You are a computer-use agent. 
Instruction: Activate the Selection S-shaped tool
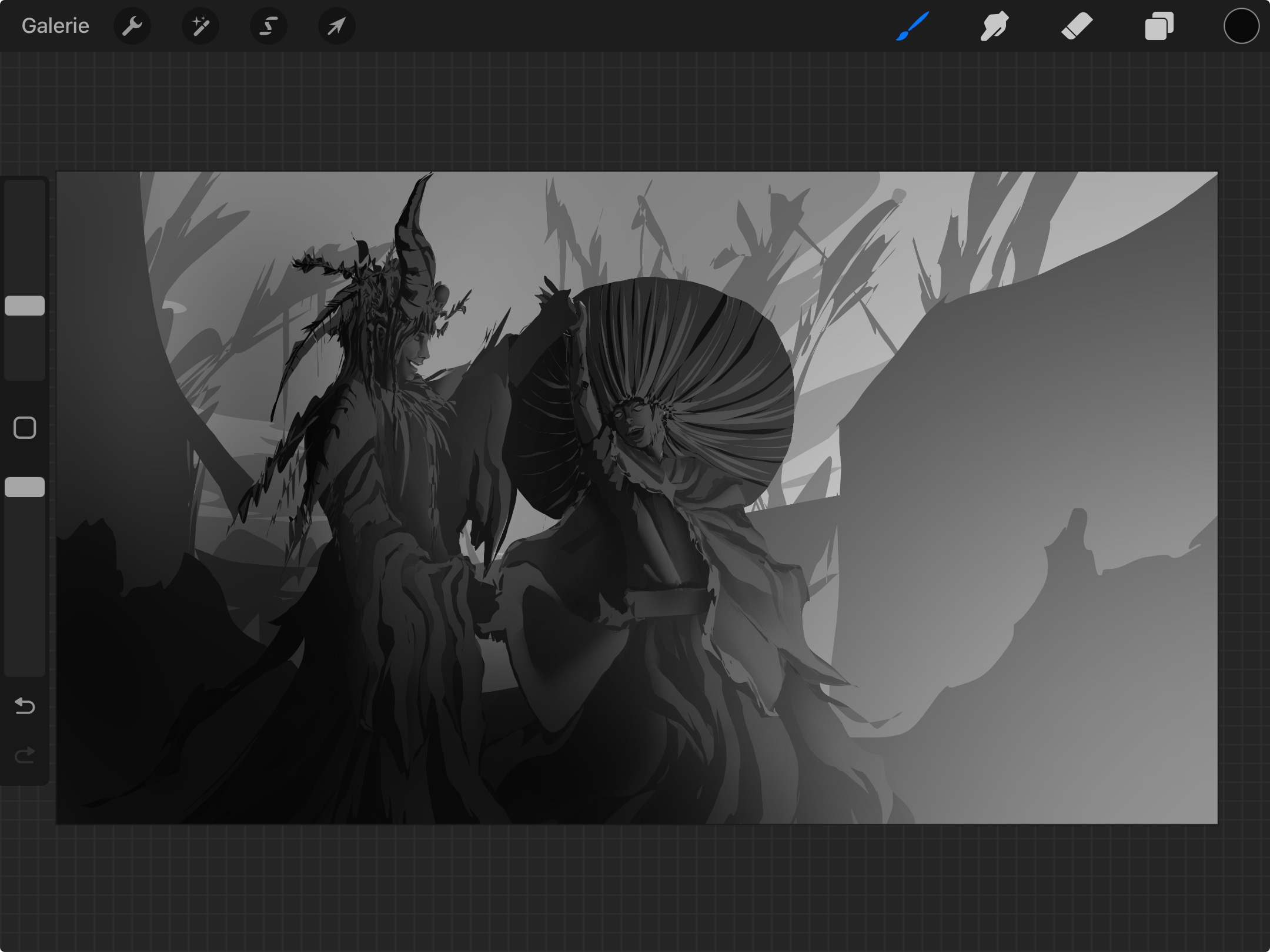click(x=269, y=26)
